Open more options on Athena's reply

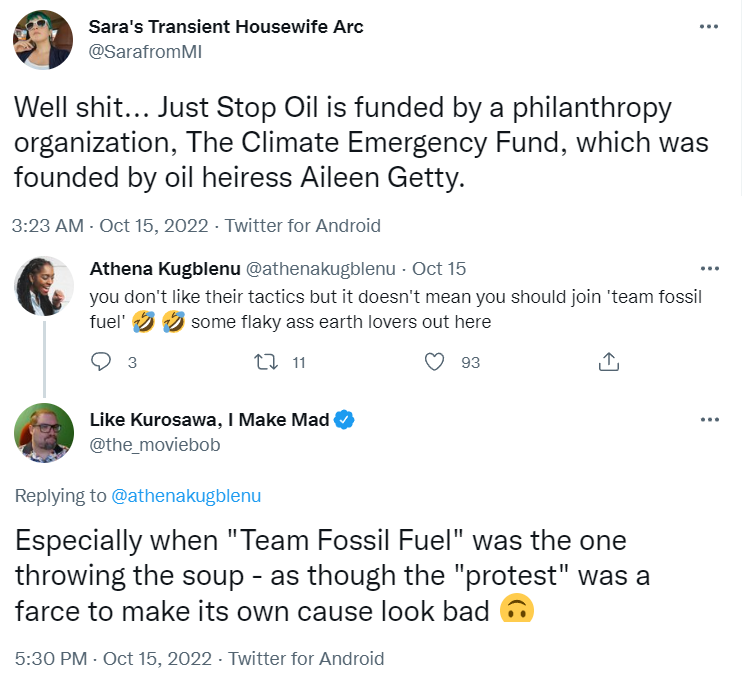709,269
